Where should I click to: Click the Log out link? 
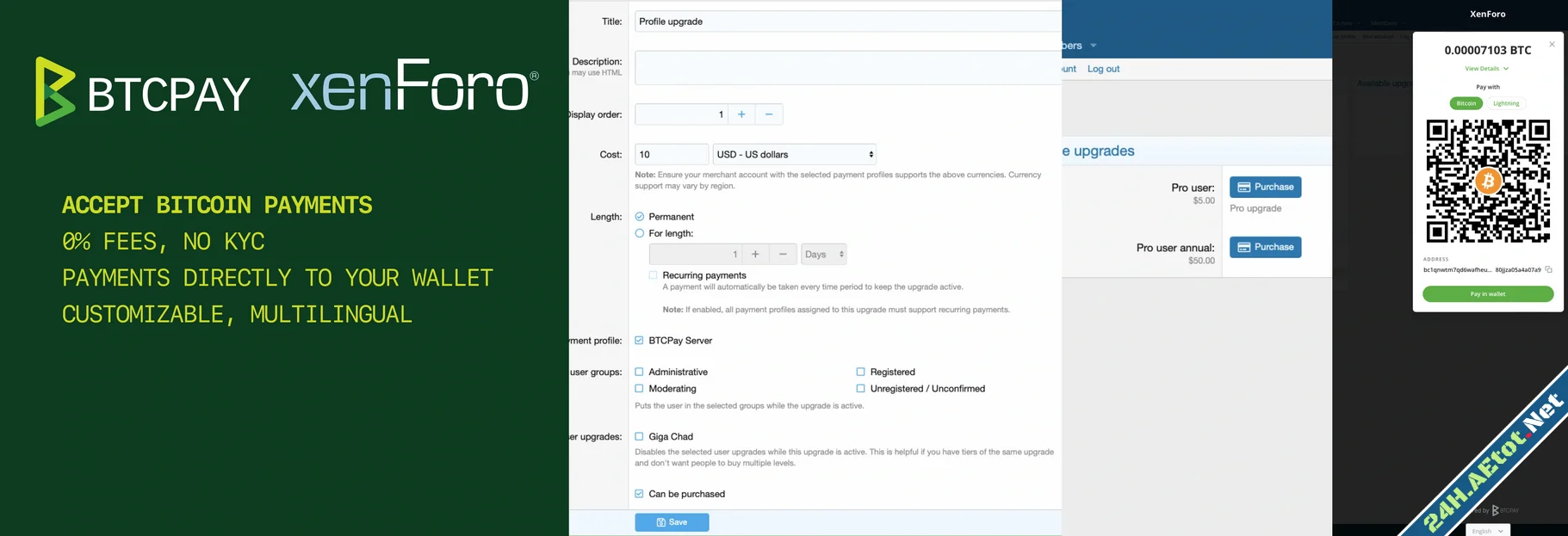(1103, 69)
